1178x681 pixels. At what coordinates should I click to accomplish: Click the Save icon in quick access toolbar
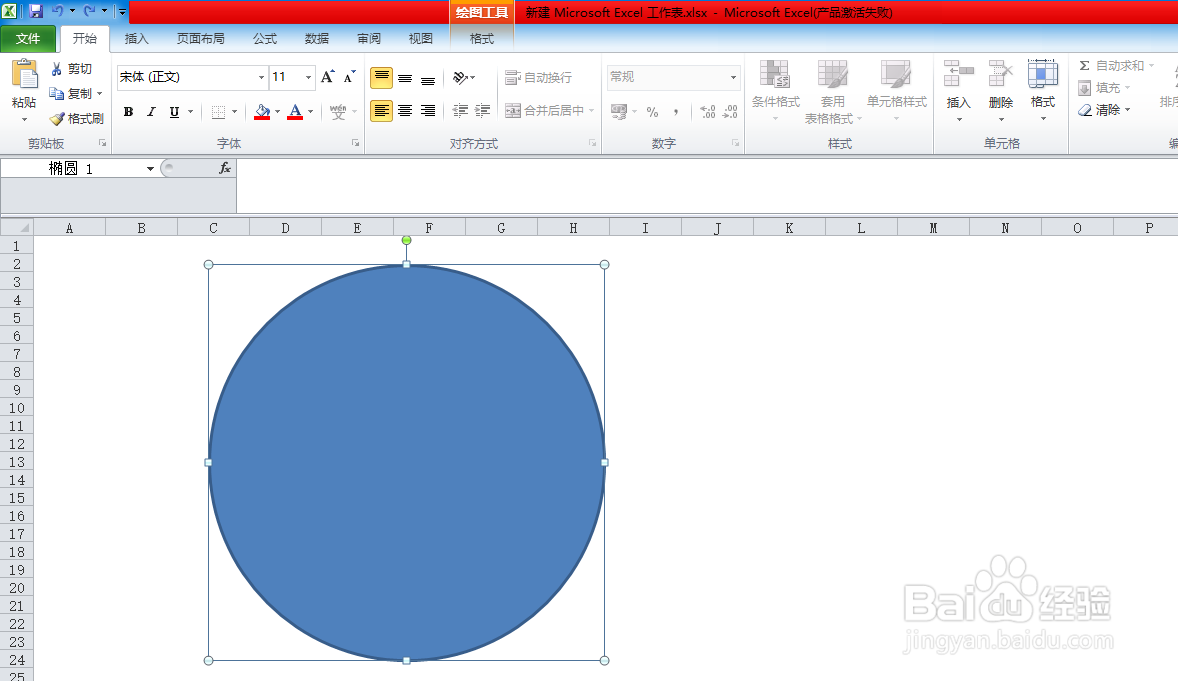[35, 11]
